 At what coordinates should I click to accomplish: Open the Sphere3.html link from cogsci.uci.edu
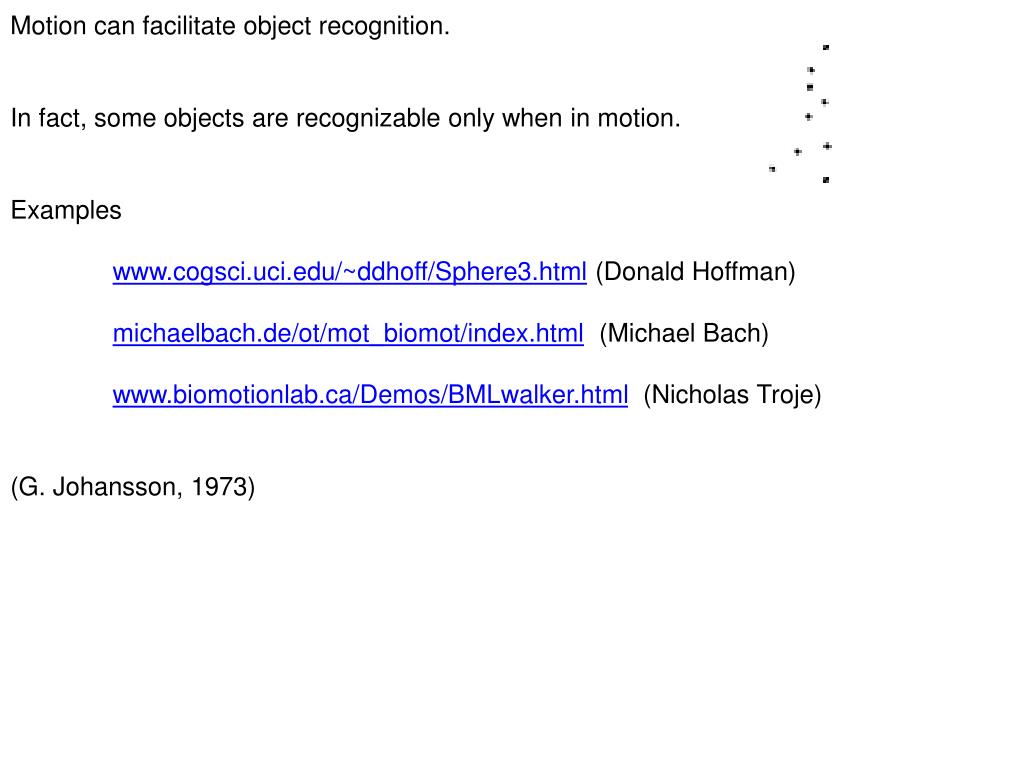(349, 272)
